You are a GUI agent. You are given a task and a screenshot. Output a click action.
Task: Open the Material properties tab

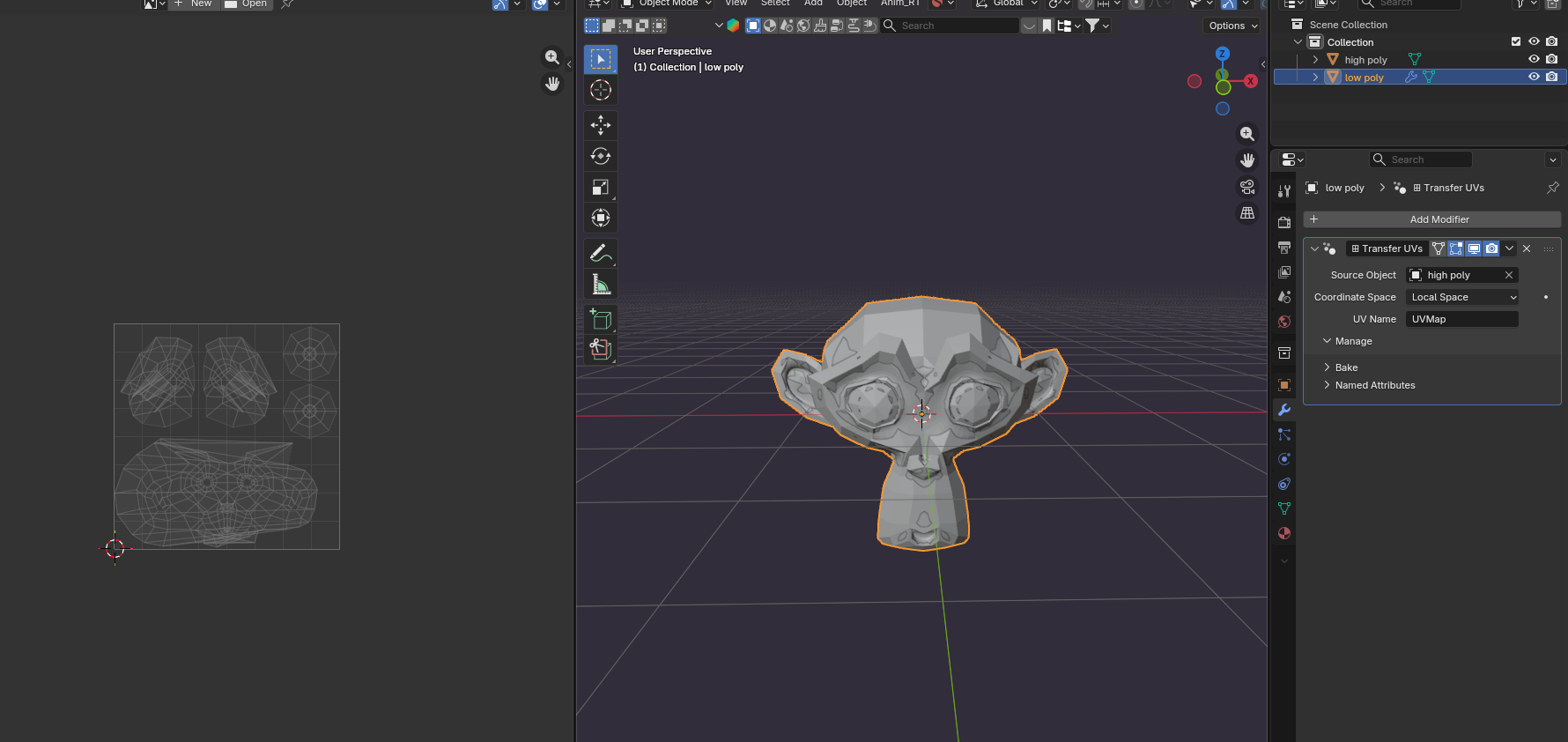(1284, 533)
